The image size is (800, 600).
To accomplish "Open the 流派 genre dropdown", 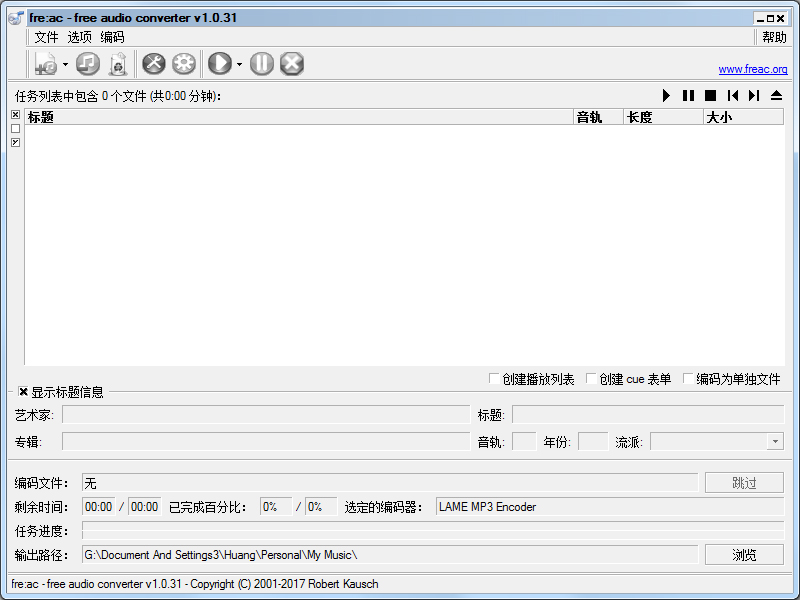I will click(x=775, y=441).
